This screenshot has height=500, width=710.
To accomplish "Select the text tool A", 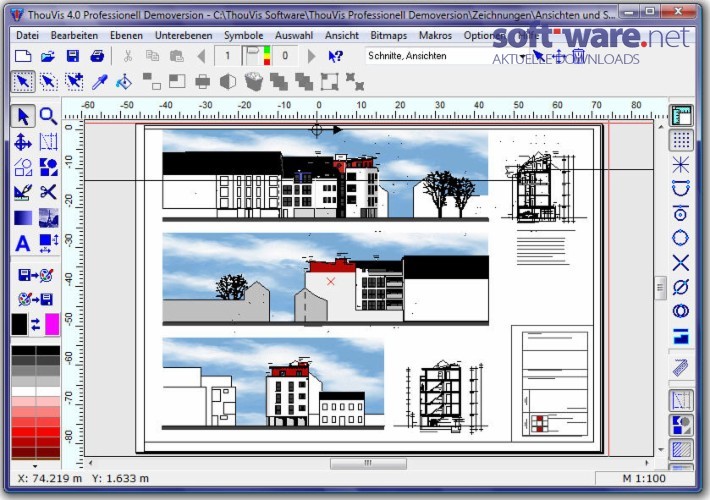I will pyautogui.click(x=23, y=244).
